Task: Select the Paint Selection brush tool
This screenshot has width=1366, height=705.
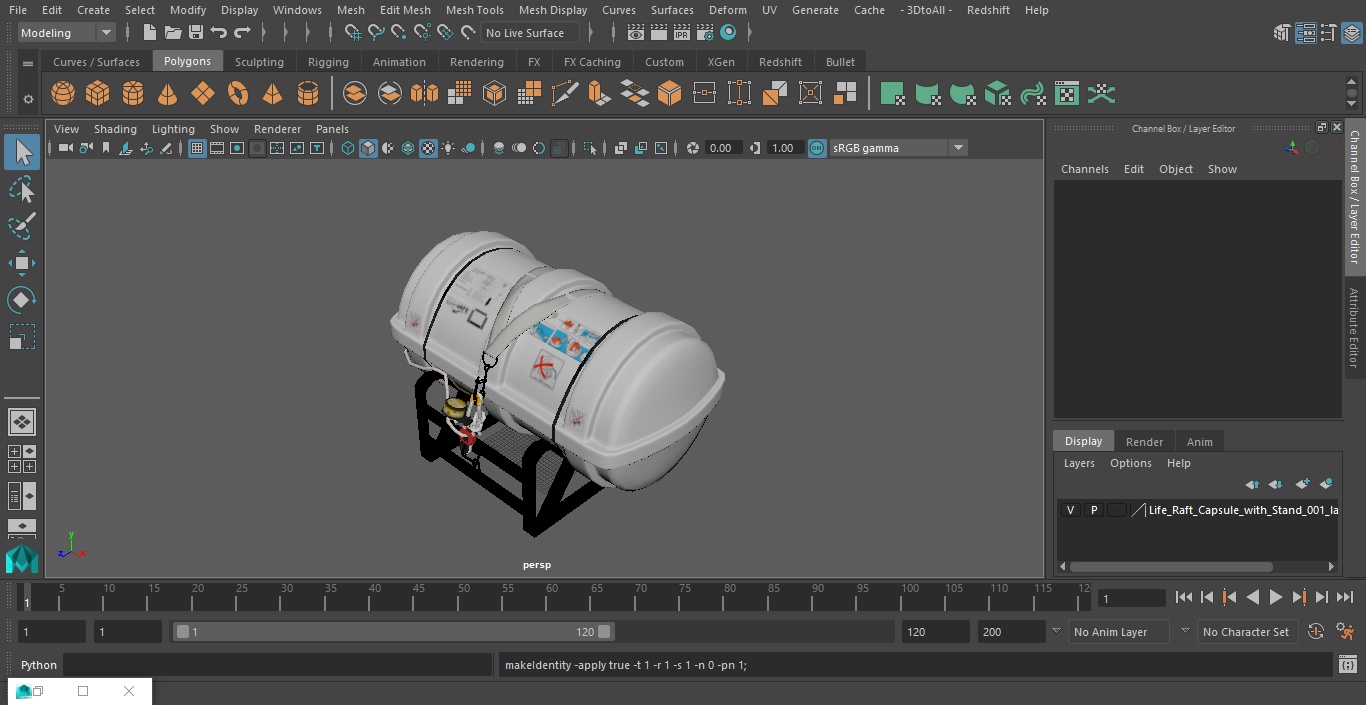Action: tap(22, 226)
